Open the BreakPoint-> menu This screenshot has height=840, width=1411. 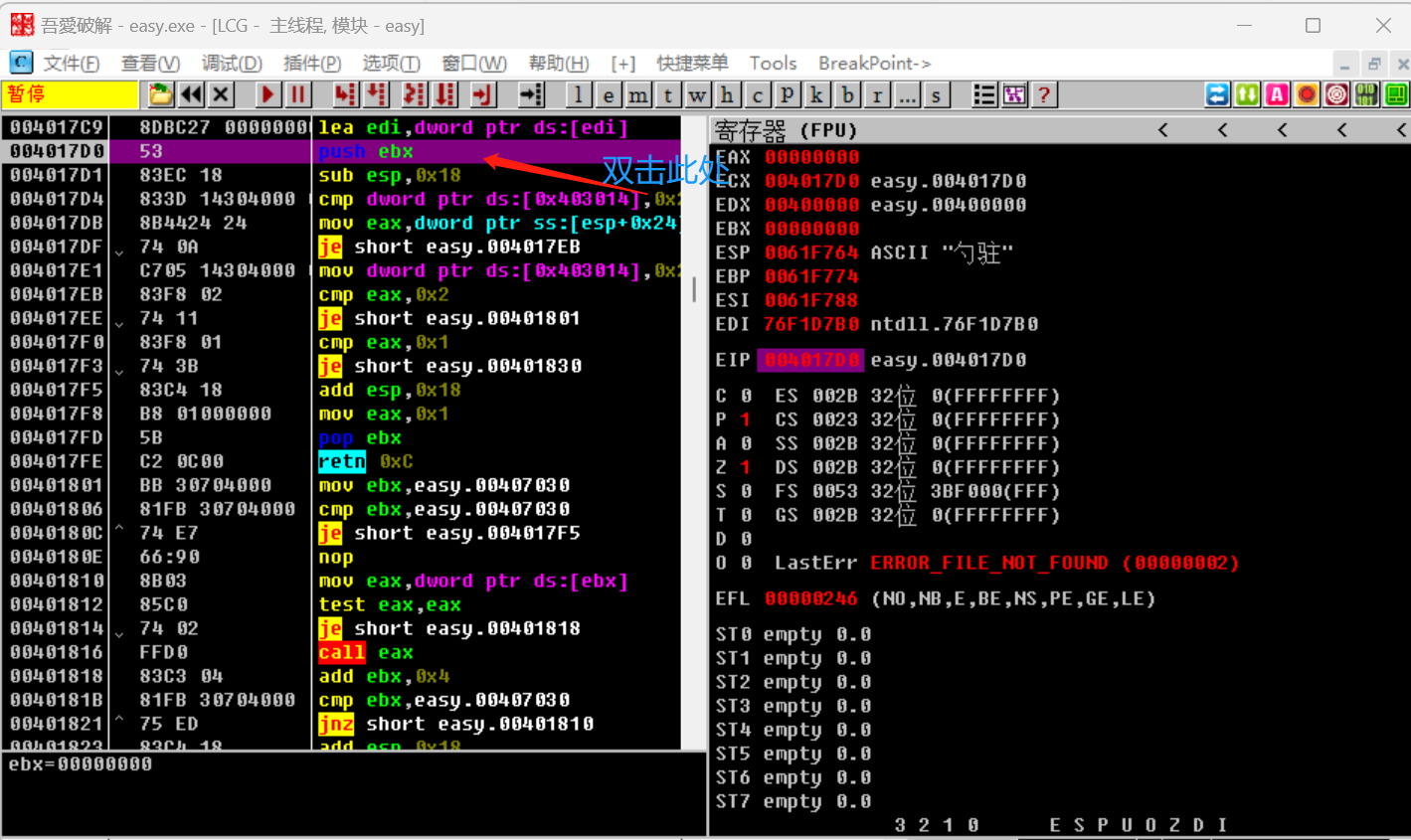(x=874, y=64)
